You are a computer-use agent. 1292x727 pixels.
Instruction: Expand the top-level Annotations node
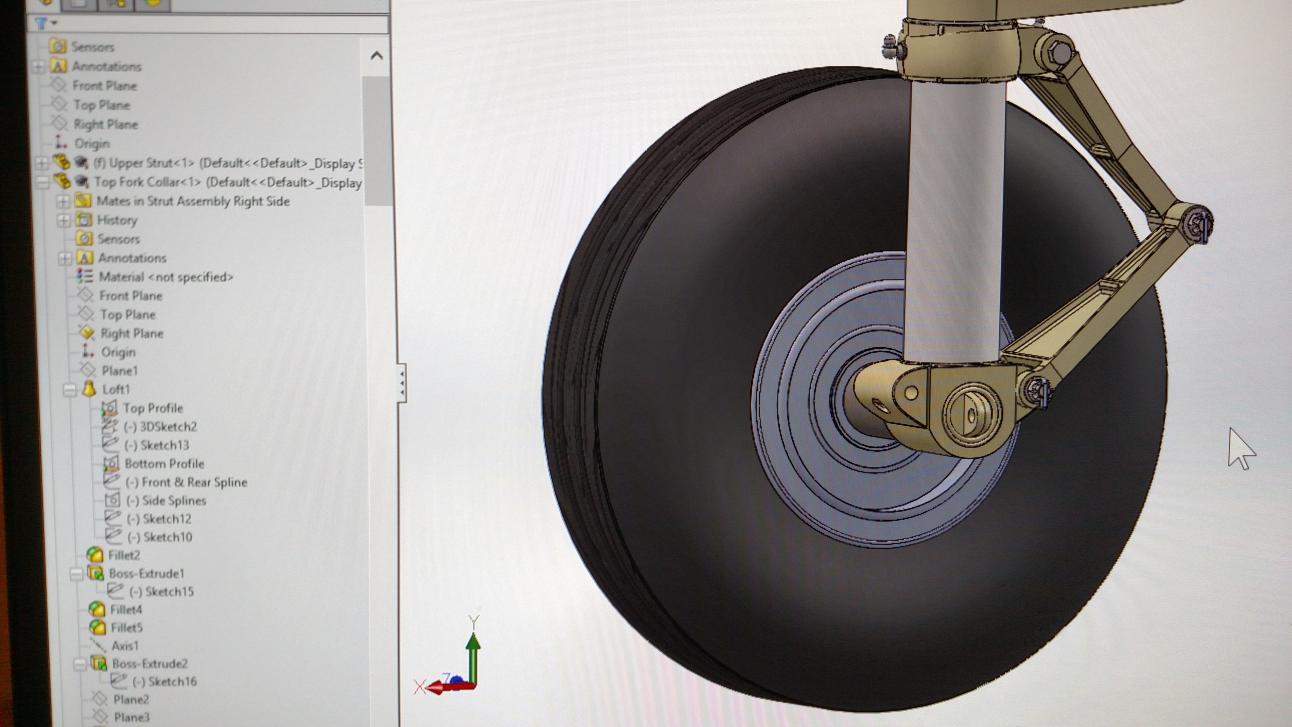click(39, 67)
